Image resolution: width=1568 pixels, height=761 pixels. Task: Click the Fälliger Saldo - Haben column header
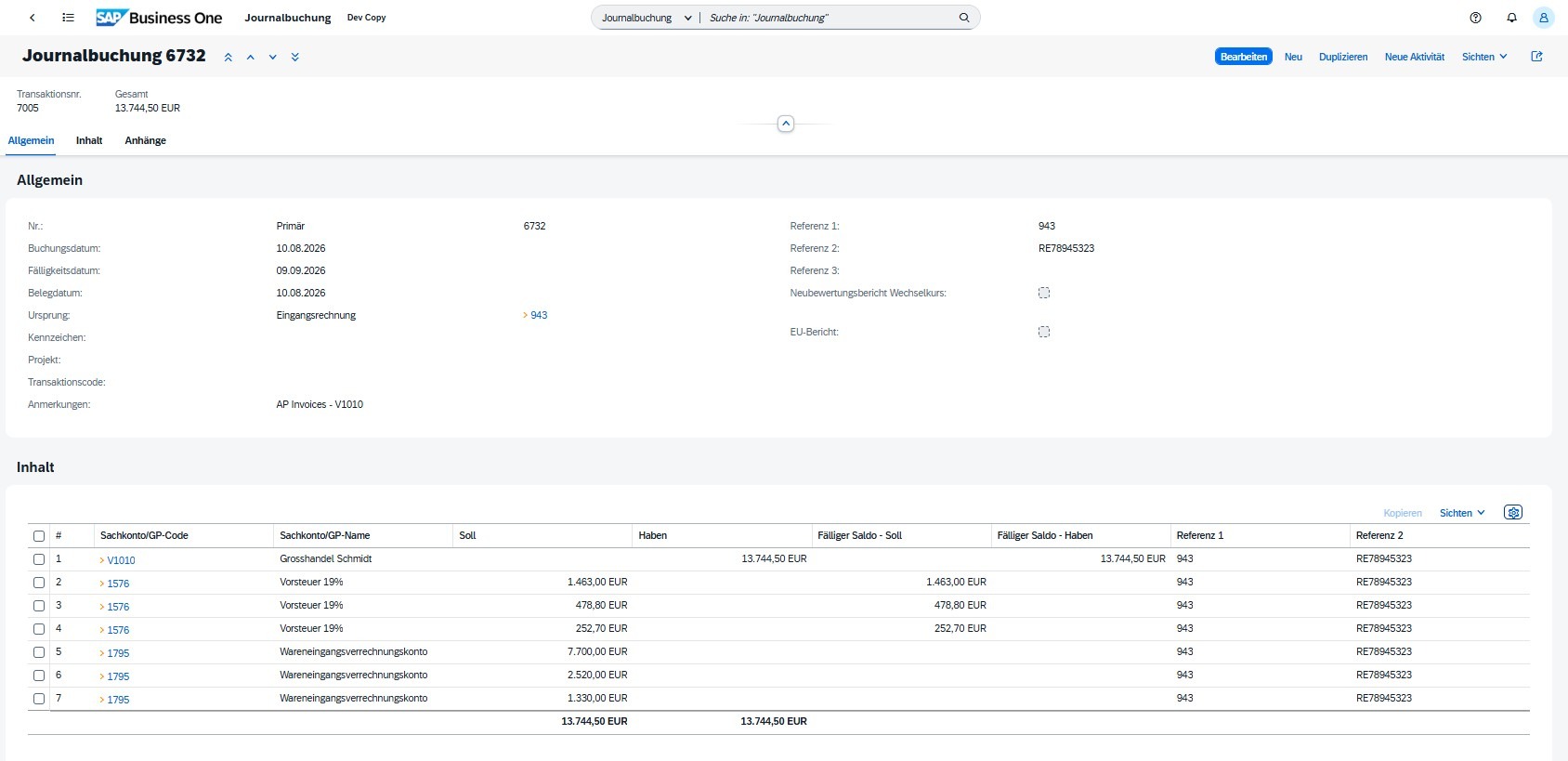(x=1080, y=536)
